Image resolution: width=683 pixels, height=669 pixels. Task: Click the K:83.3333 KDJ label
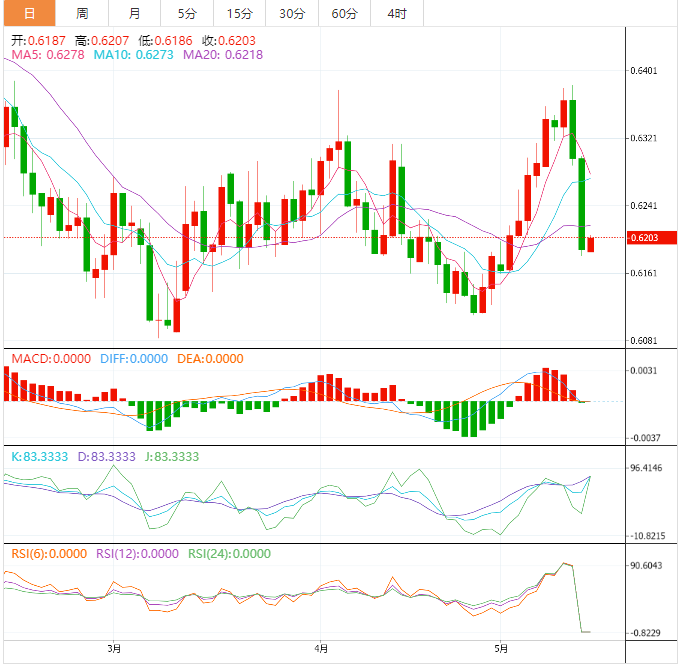click(x=40, y=457)
